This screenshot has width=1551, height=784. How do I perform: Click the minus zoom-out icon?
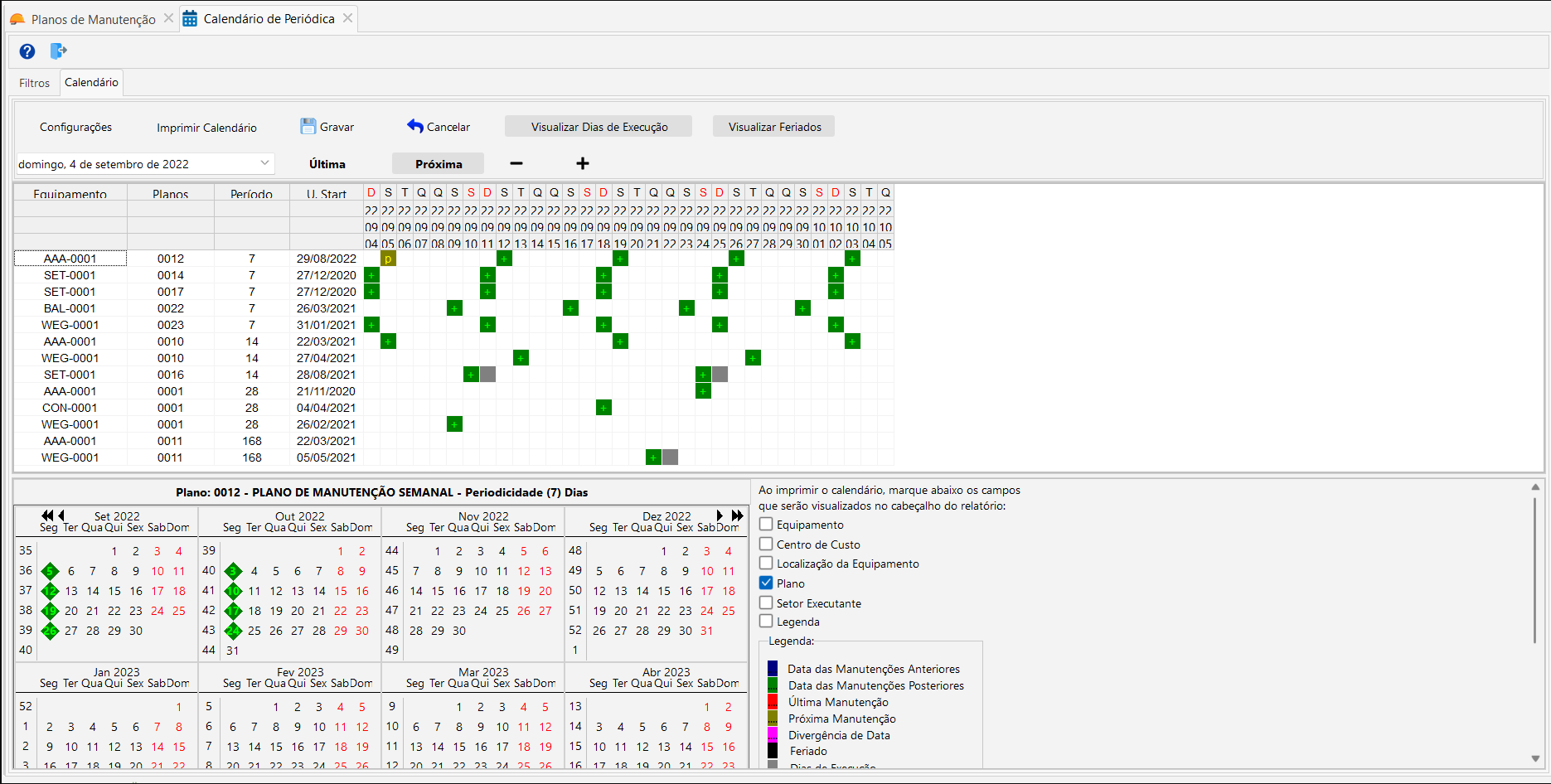[516, 163]
